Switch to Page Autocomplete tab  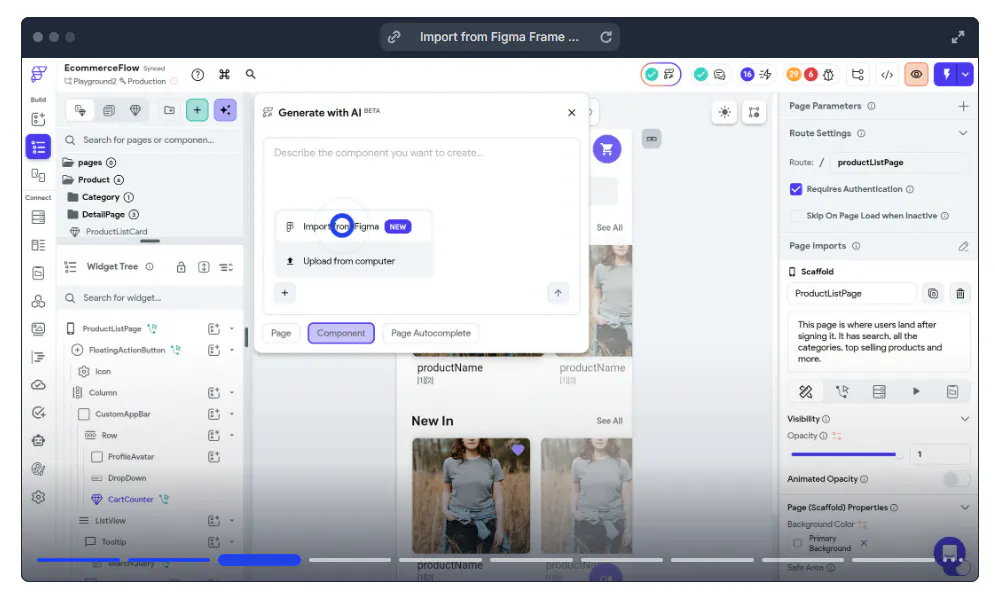[431, 333]
